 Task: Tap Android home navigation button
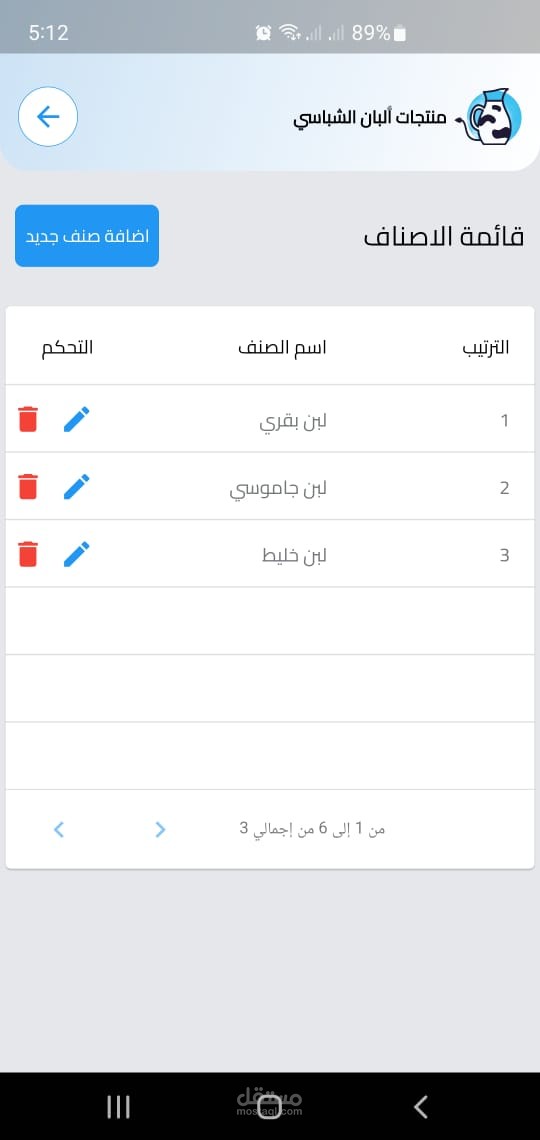270,1107
